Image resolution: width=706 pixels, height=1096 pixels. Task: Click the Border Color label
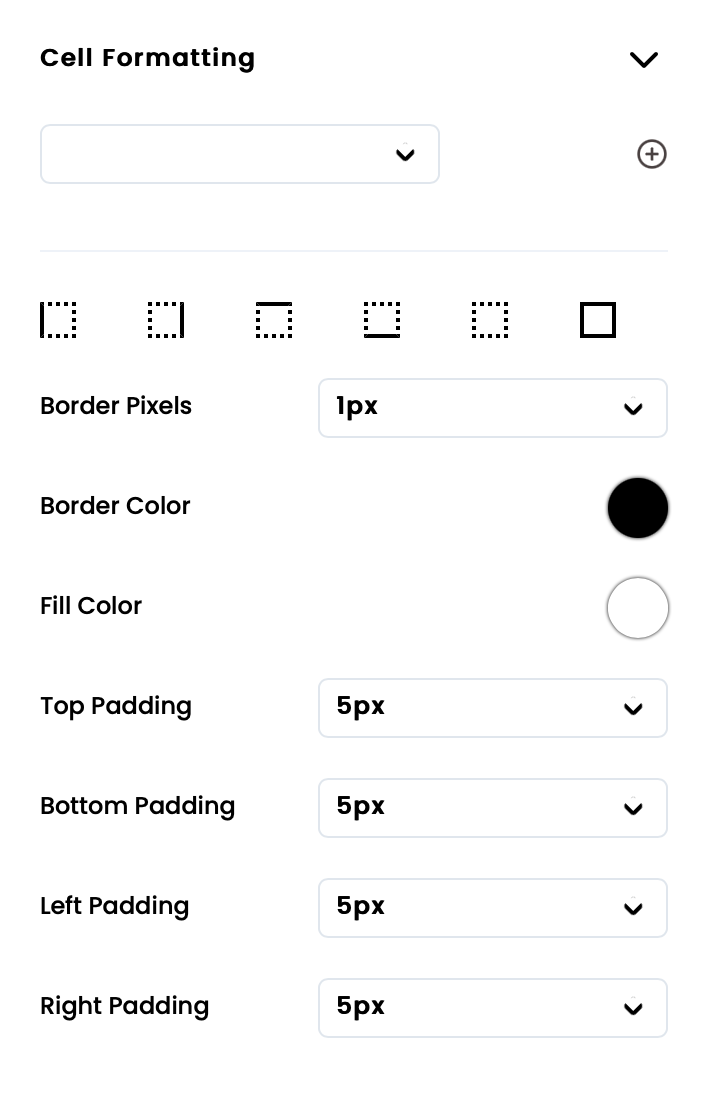[x=115, y=506]
